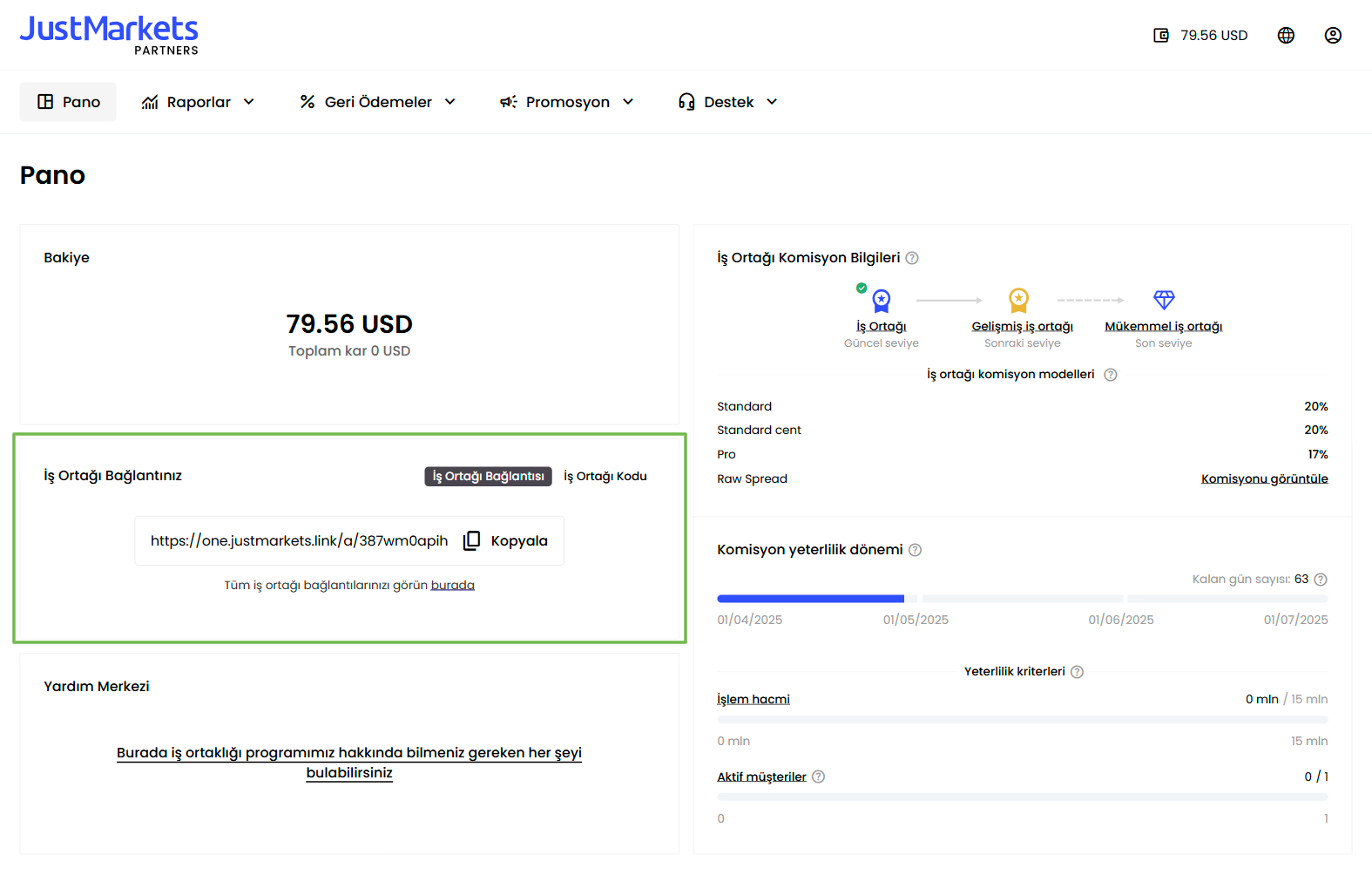Screen dimensions: 1372x882
Task: Click the blue qualification period progress bar
Action: coord(811,599)
